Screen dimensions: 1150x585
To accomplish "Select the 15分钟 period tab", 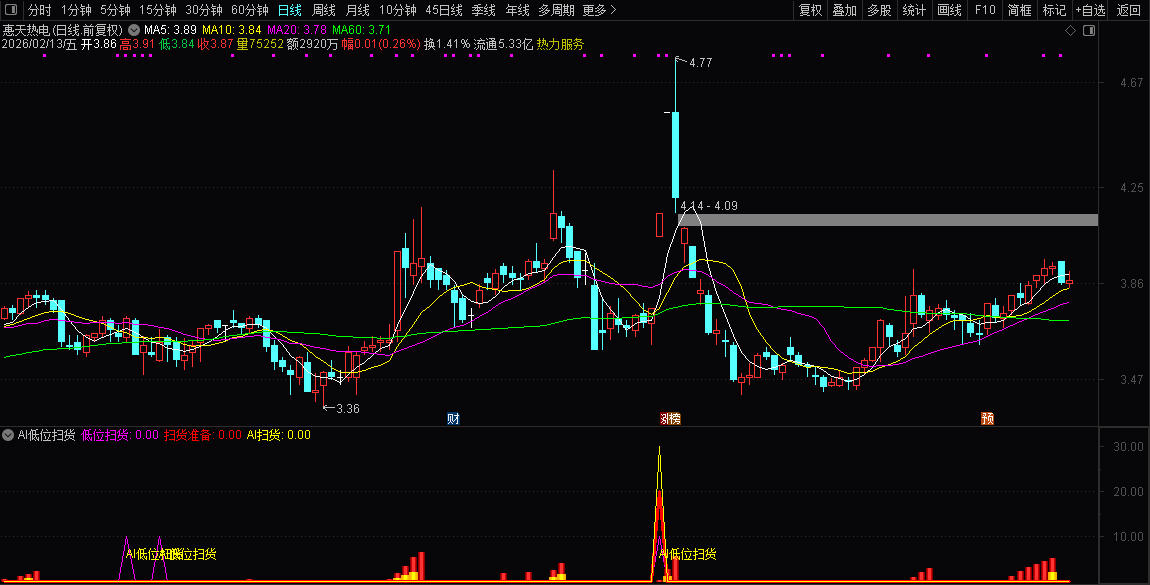I will [x=158, y=10].
